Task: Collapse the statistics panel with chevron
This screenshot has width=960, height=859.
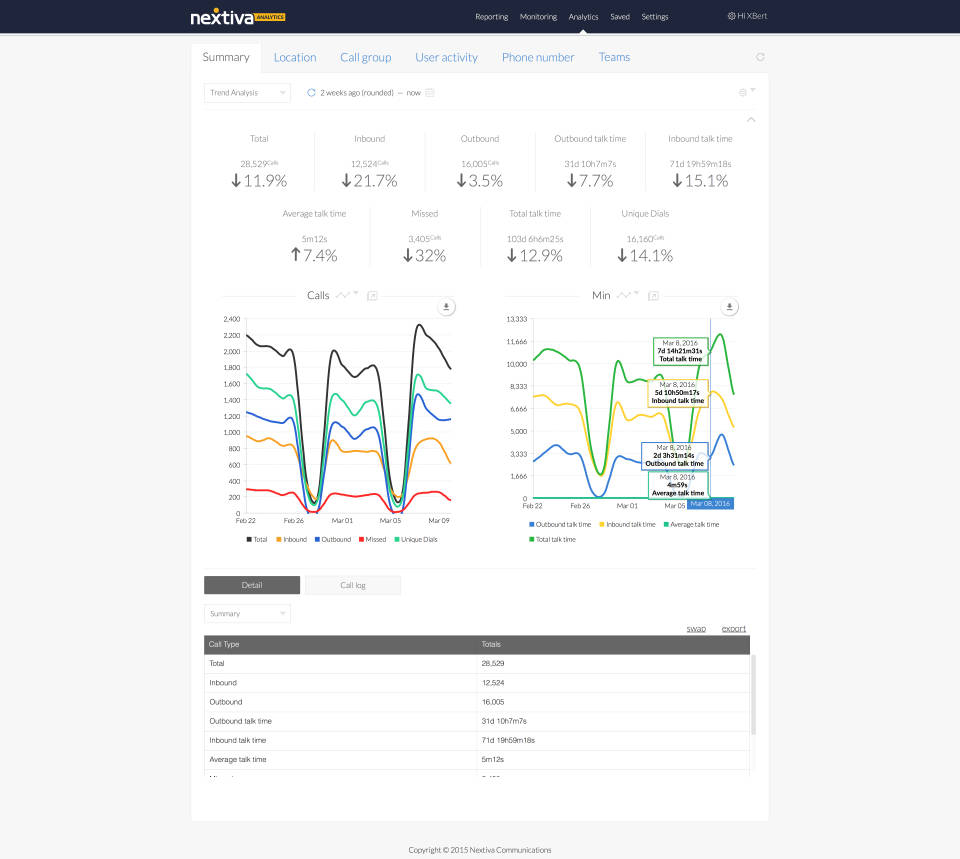Action: [751, 119]
